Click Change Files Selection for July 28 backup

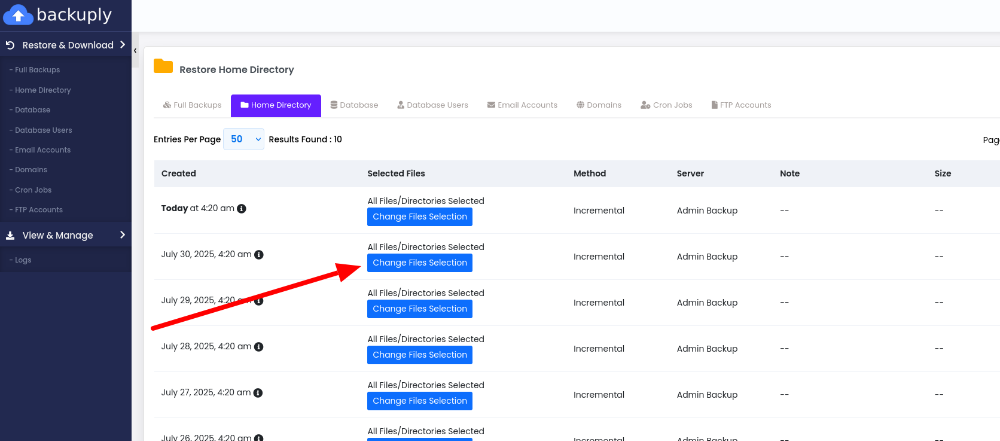[420, 355]
